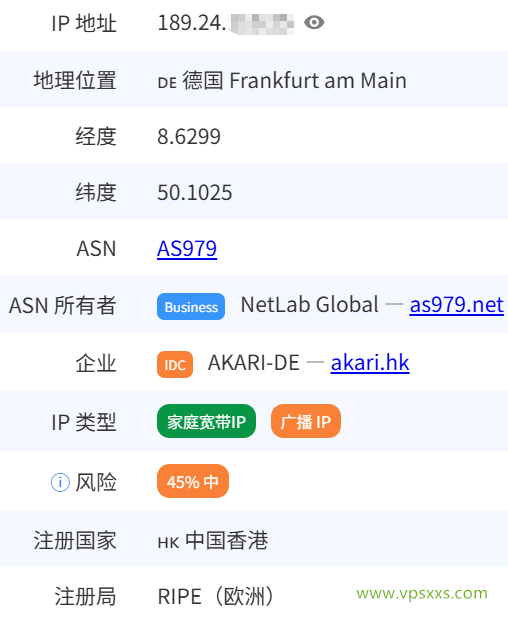Click the 地理位置 row label

pos(75,80)
